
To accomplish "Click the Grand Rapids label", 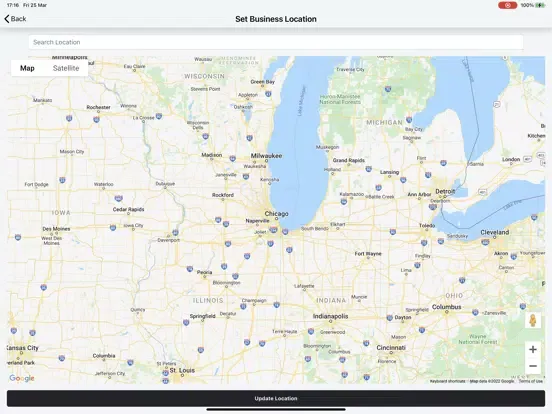I will click(349, 160).
